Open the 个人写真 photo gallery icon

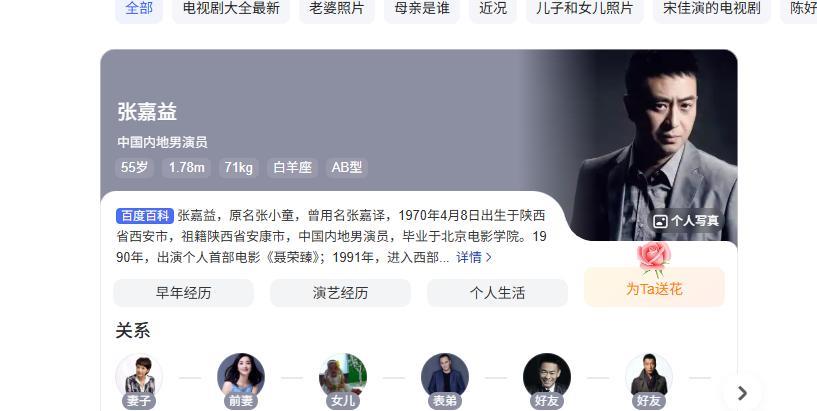click(660, 221)
